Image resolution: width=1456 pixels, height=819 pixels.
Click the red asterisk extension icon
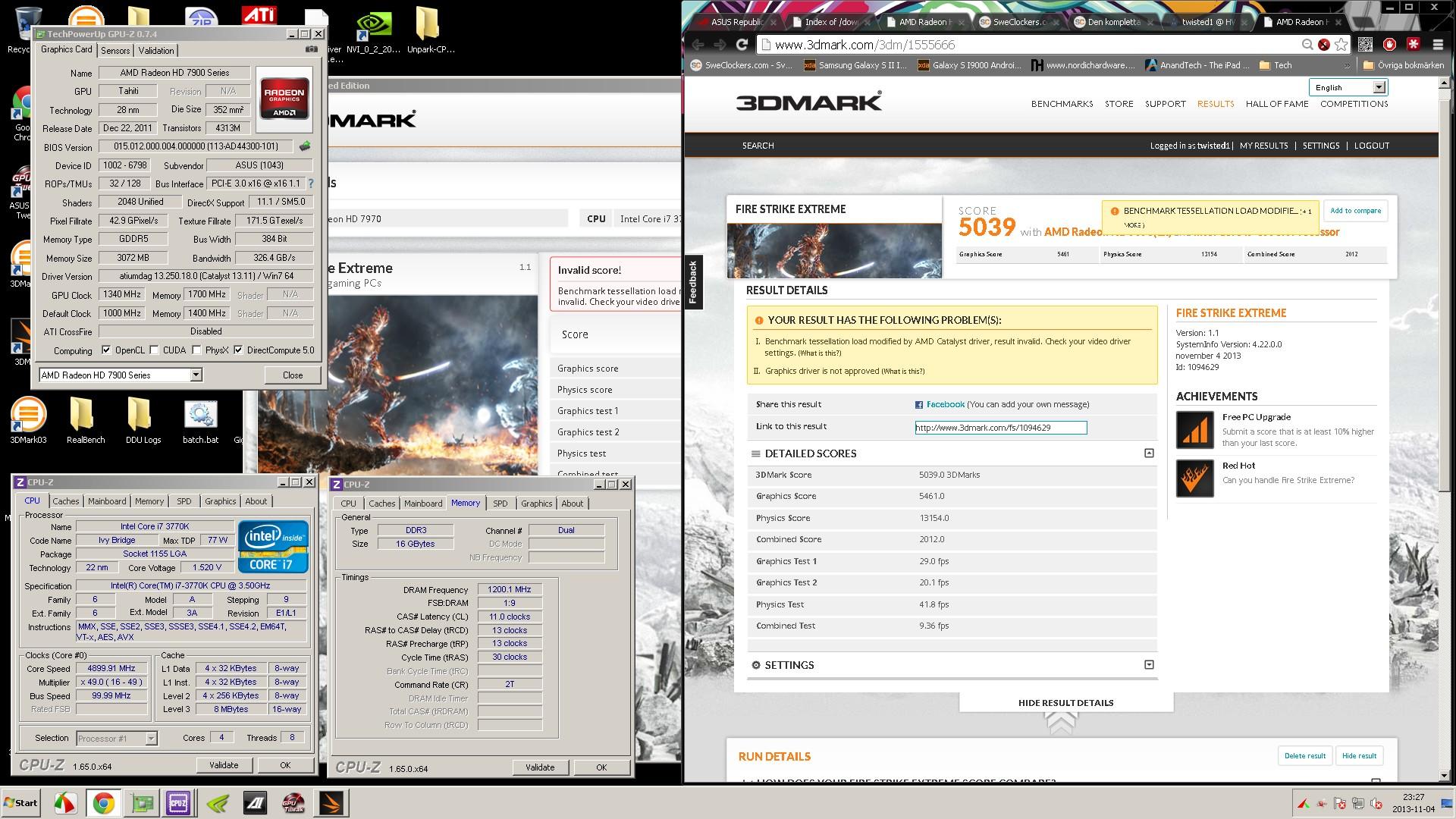tap(1413, 45)
